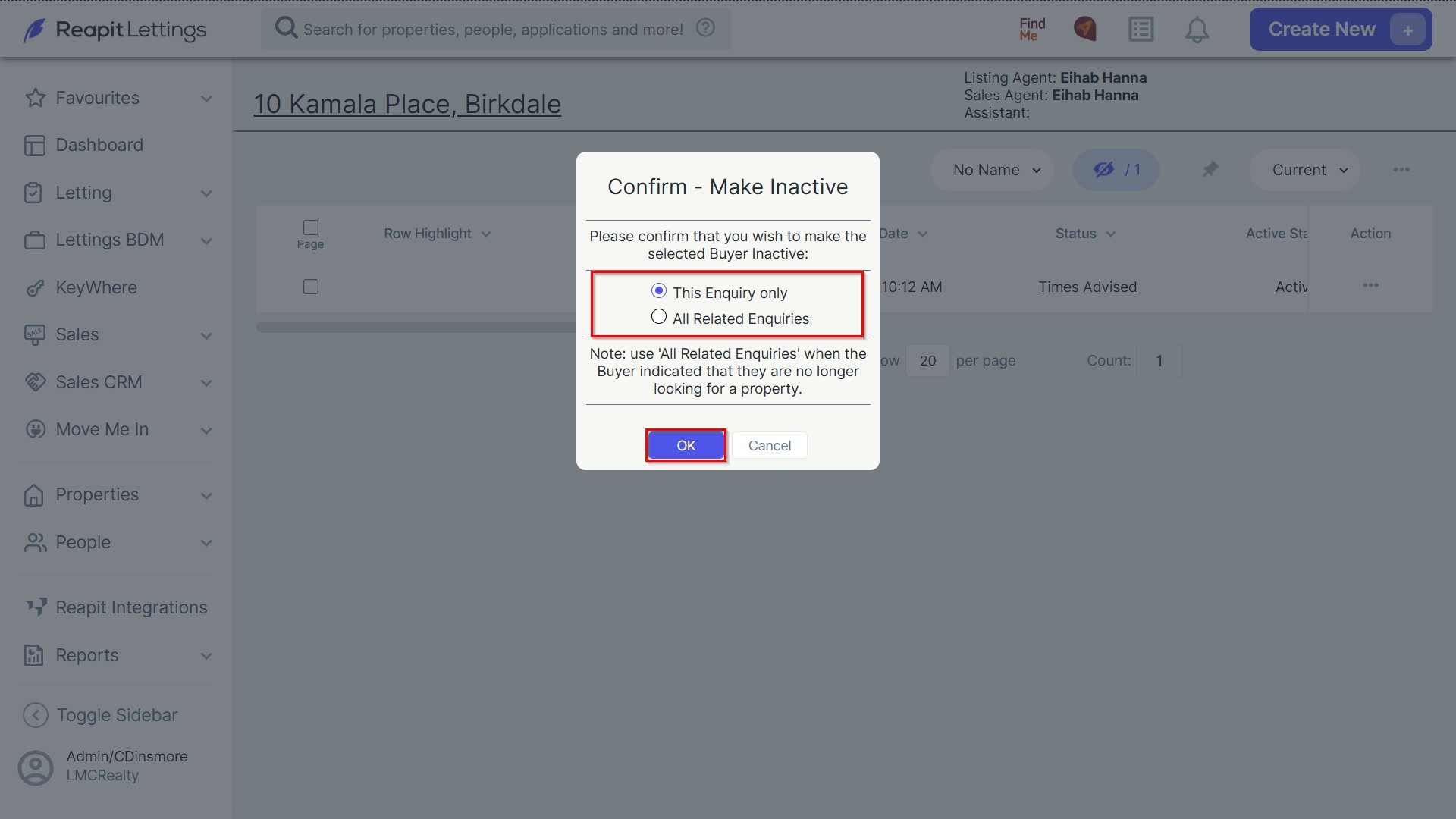Select the All Related Enquiries radio
Screen dimensions: 1456x819
pyautogui.click(x=658, y=317)
